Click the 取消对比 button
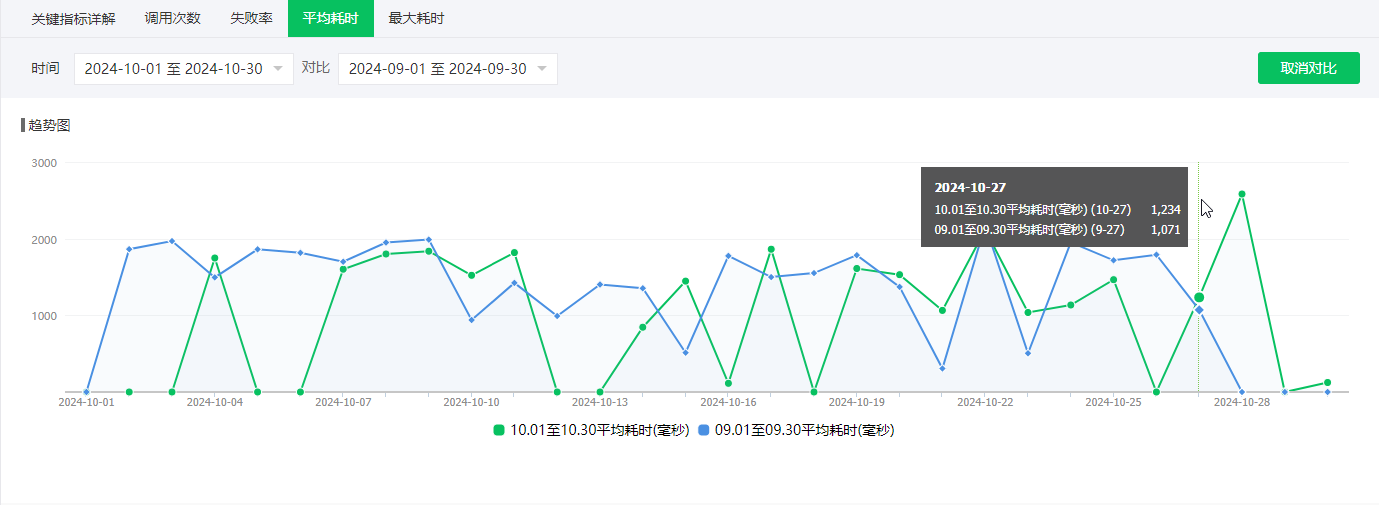 [x=1309, y=68]
